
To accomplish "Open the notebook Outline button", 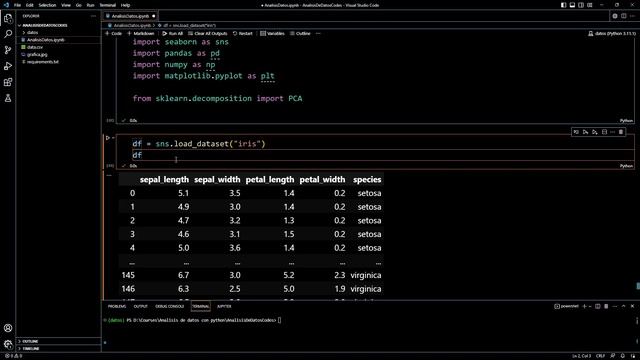I will tap(300, 33).
